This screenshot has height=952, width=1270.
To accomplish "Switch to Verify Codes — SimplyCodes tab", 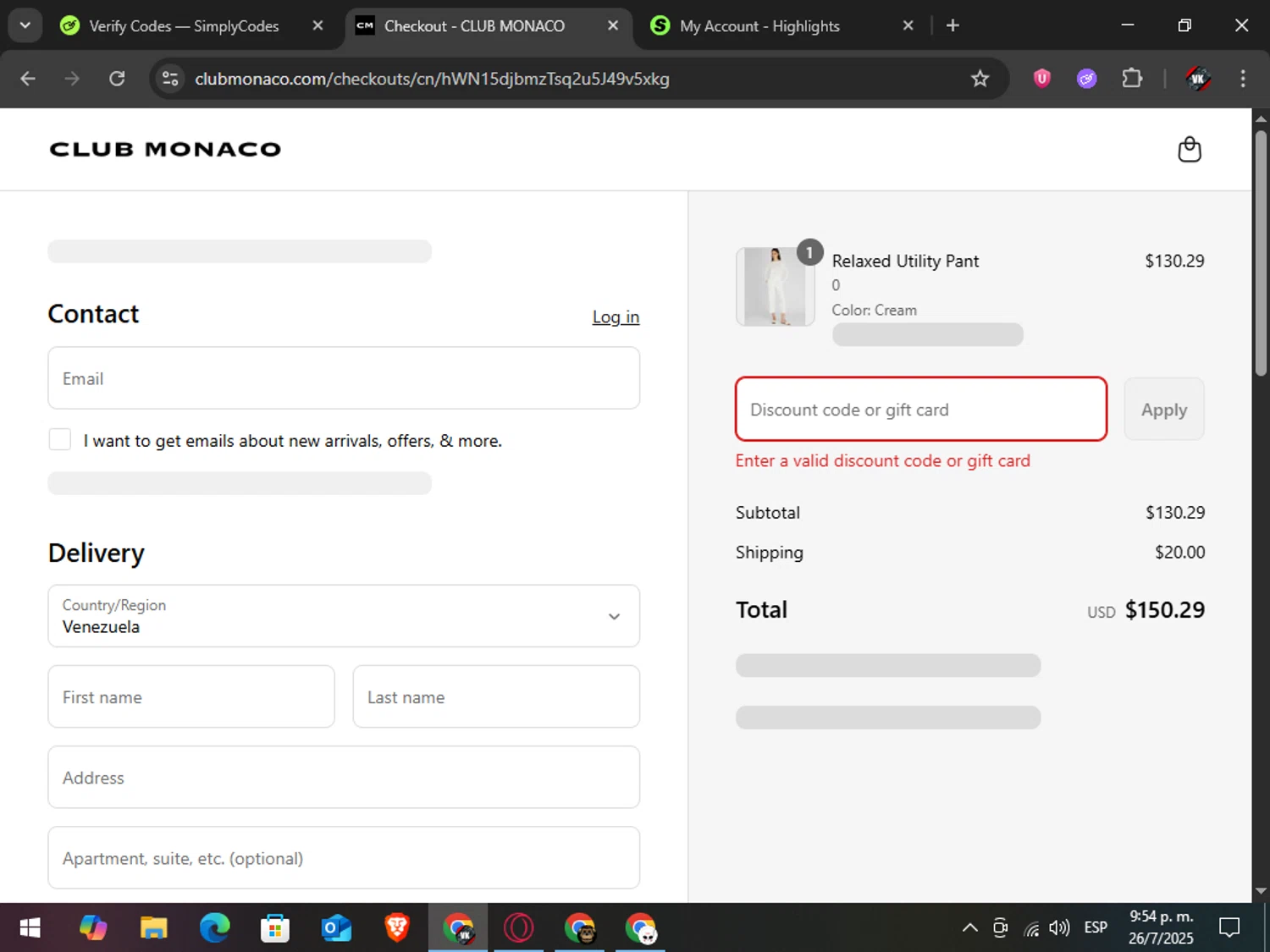I will pyautogui.click(x=184, y=26).
